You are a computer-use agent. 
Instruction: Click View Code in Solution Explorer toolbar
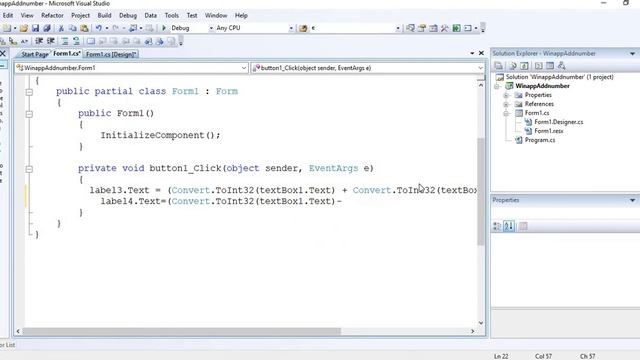point(538,66)
